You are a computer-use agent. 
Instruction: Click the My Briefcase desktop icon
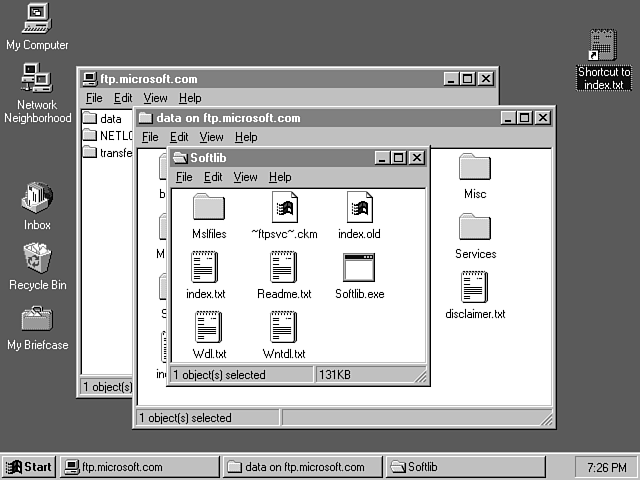tap(37, 320)
